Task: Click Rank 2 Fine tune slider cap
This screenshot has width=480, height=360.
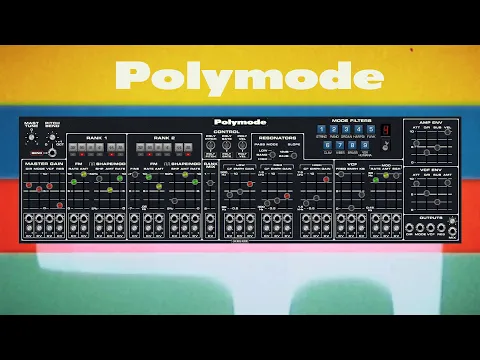Action: click(x=135, y=174)
